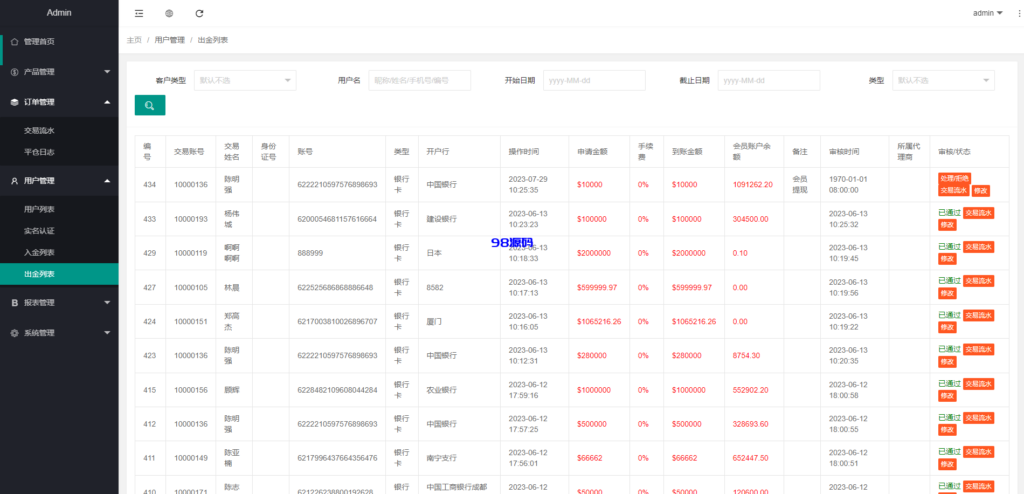Click the stack icon beside 订单管理

click(14, 102)
